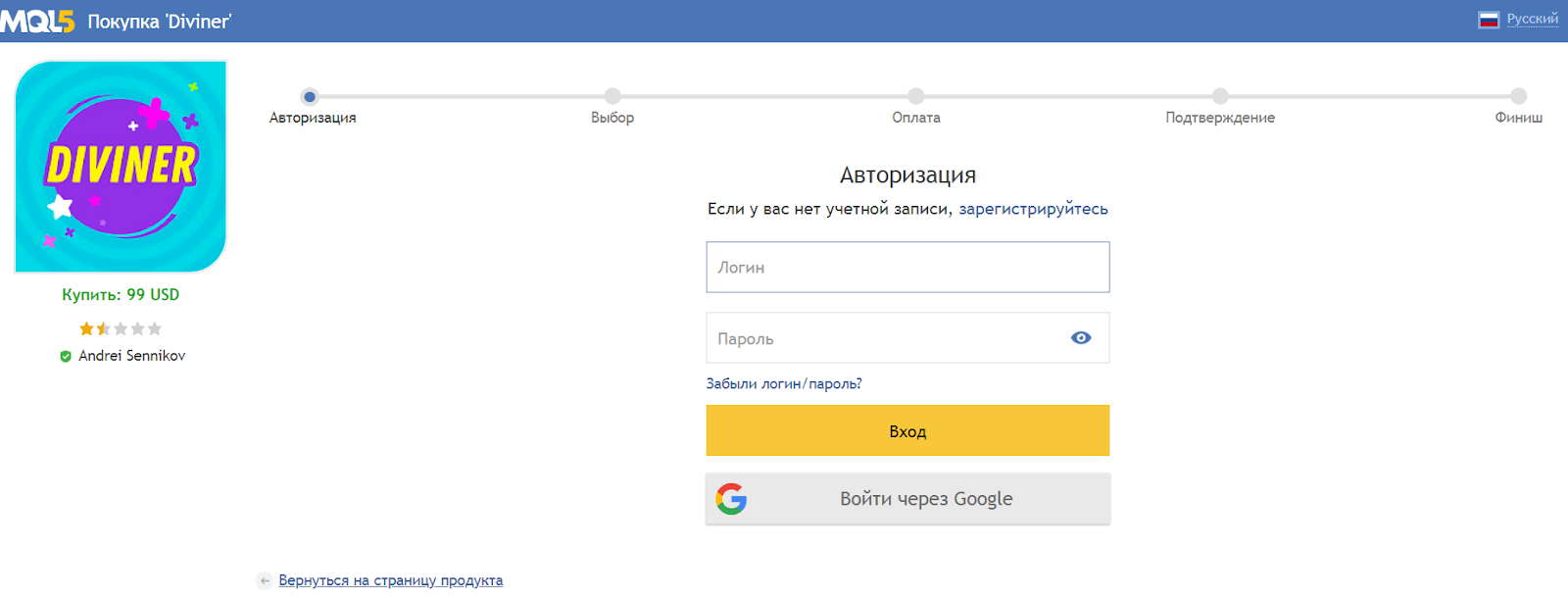Click the page title Покупка 'Diviner'
This screenshot has height=598, width=1568.
tap(160, 22)
